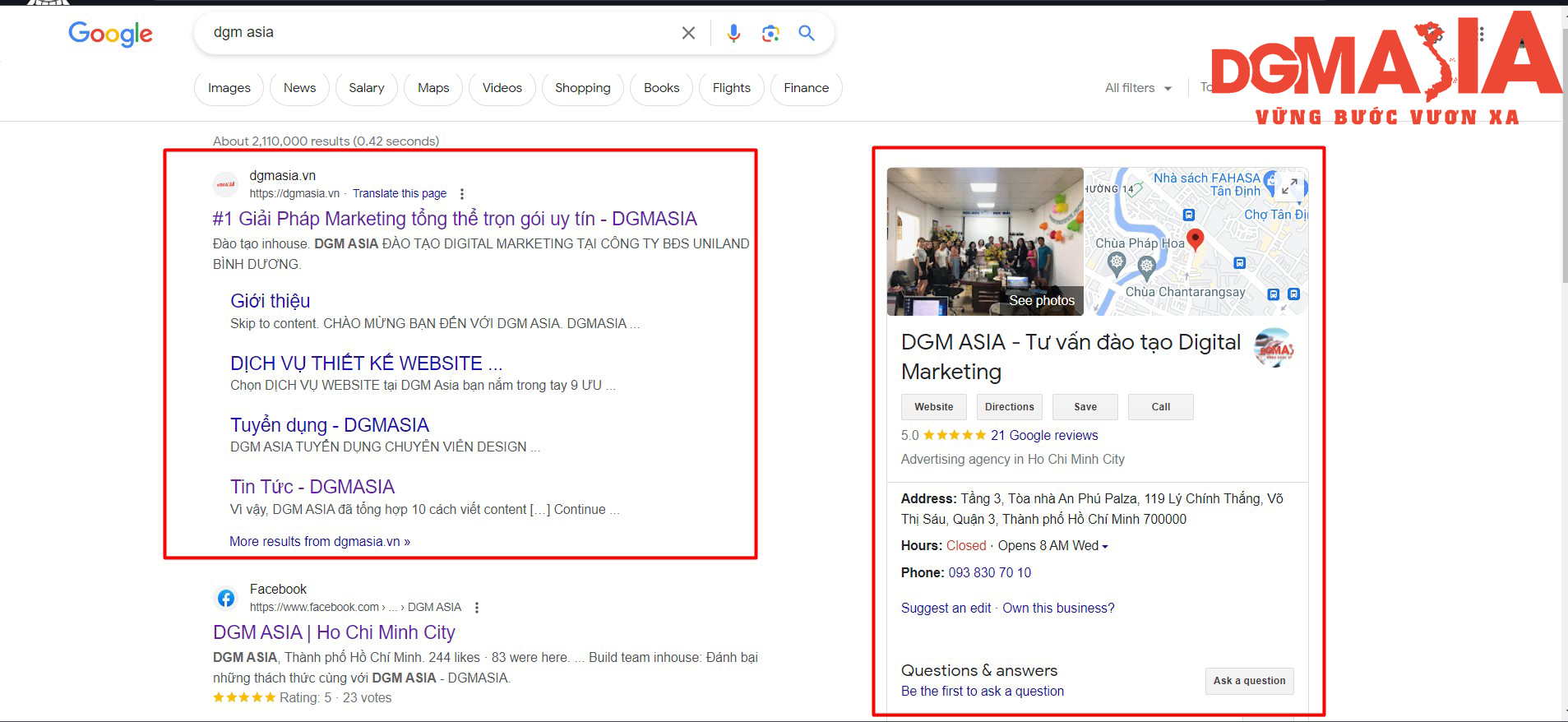
Task: Open Tuyển dụng - DGMASIA sitelink
Action: click(330, 425)
